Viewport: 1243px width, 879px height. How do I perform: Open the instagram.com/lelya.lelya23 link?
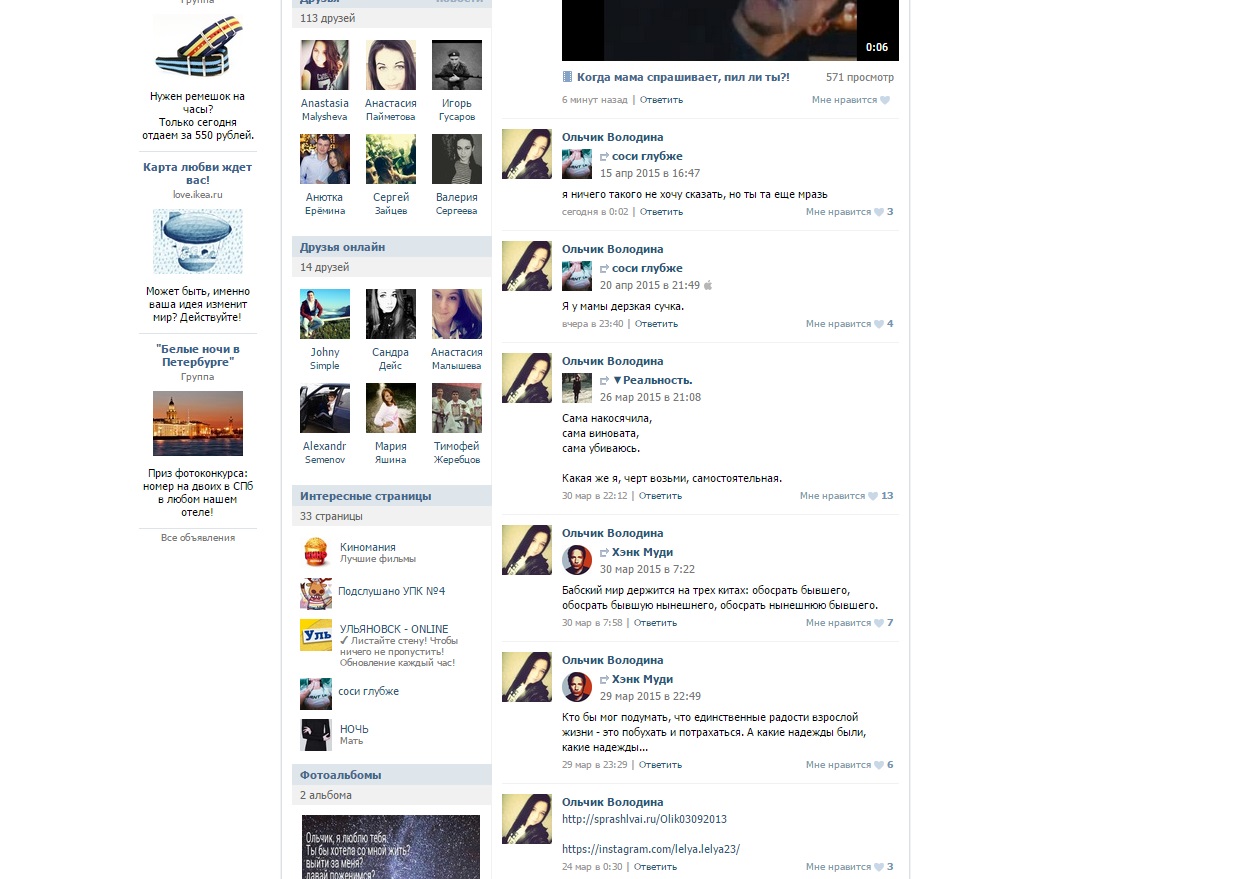coord(650,850)
